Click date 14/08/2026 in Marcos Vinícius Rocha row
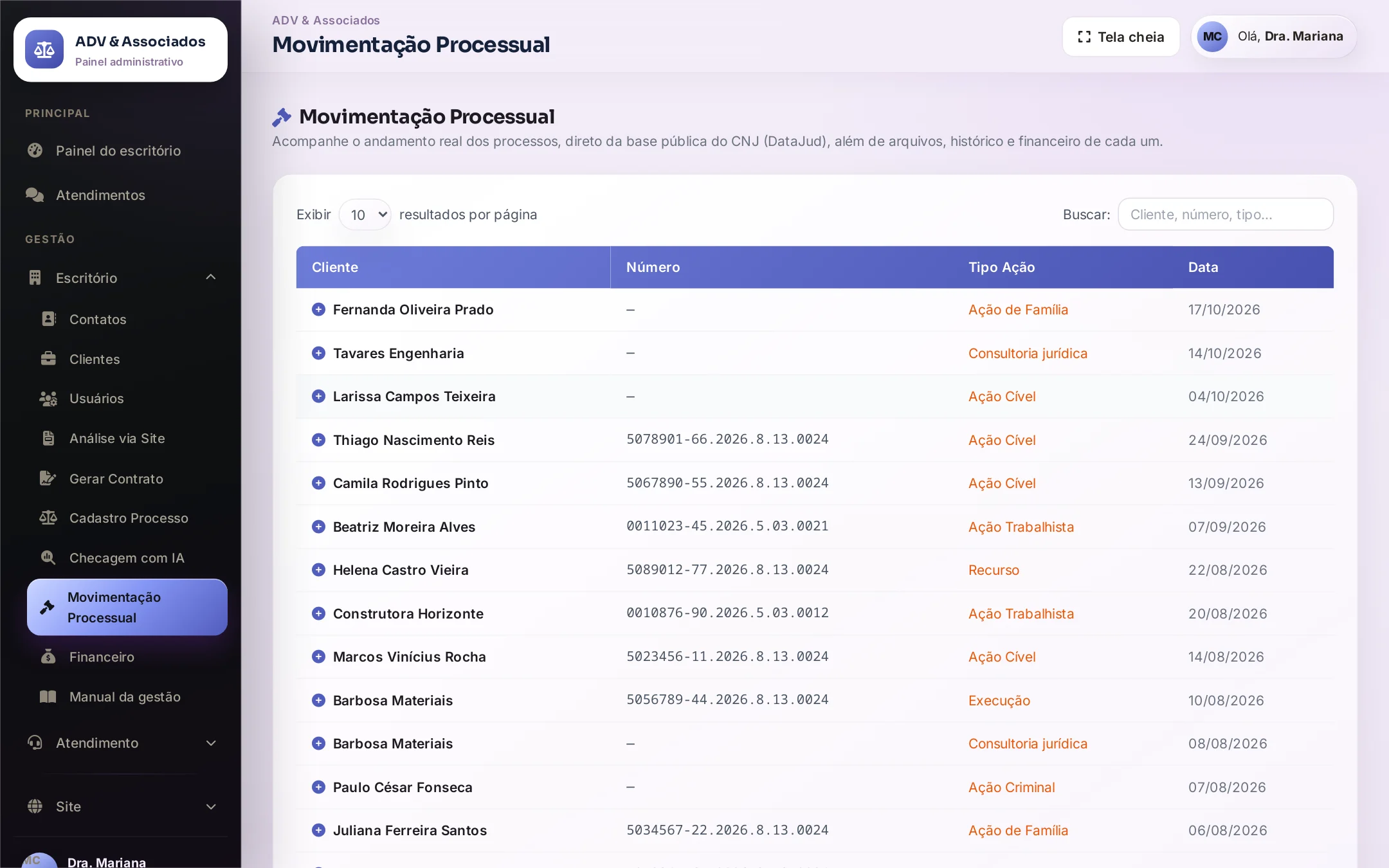Viewport: 1389px width, 868px height. (1226, 656)
